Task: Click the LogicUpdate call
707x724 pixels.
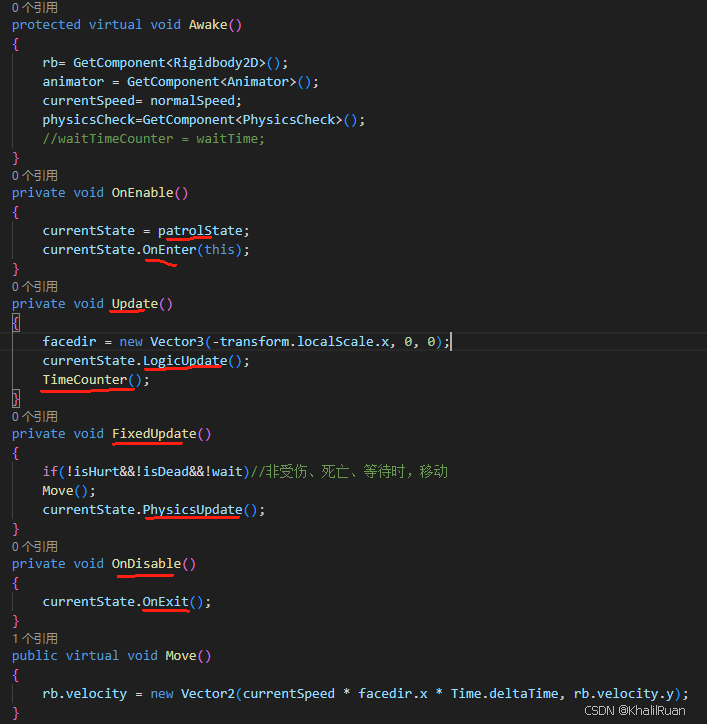Action: pos(185,361)
